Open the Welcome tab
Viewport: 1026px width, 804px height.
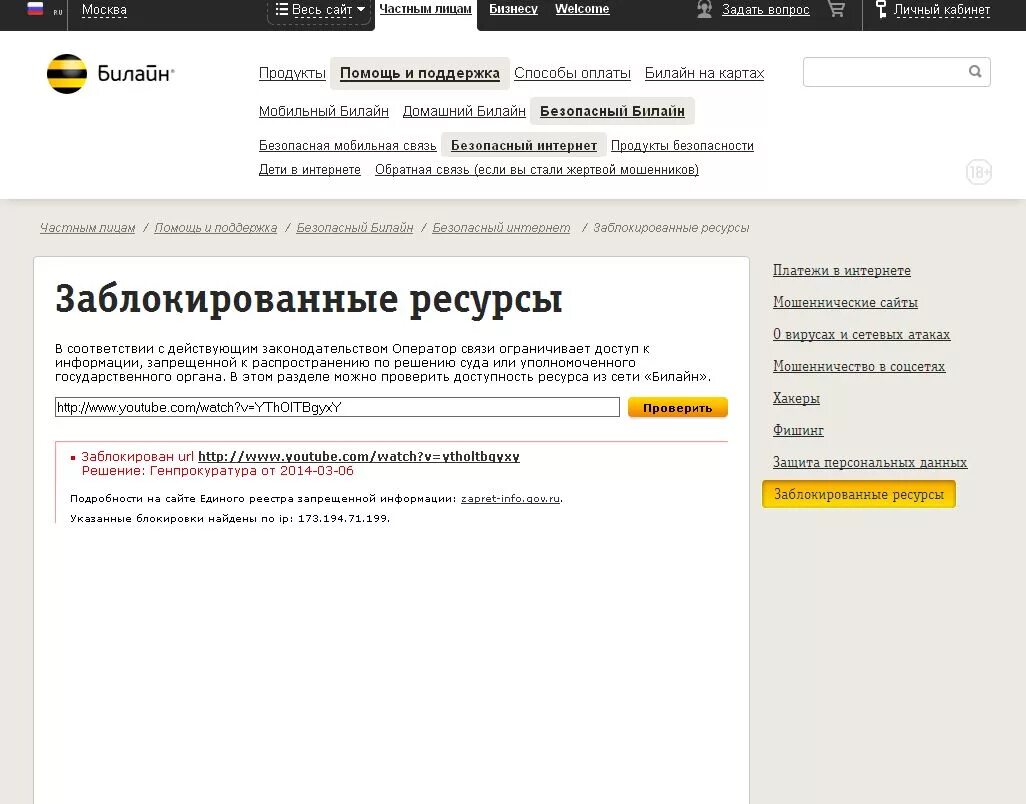(x=582, y=9)
